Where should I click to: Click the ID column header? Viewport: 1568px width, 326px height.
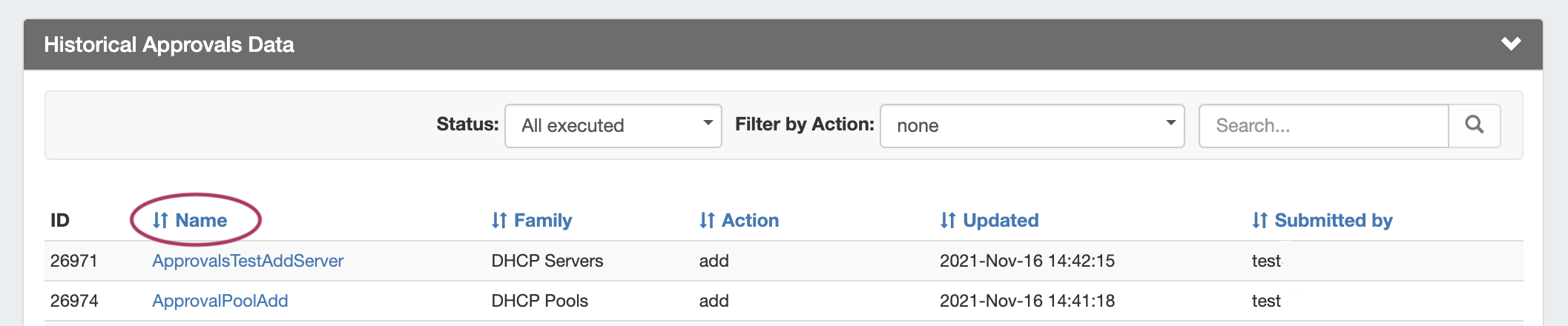click(x=60, y=221)
